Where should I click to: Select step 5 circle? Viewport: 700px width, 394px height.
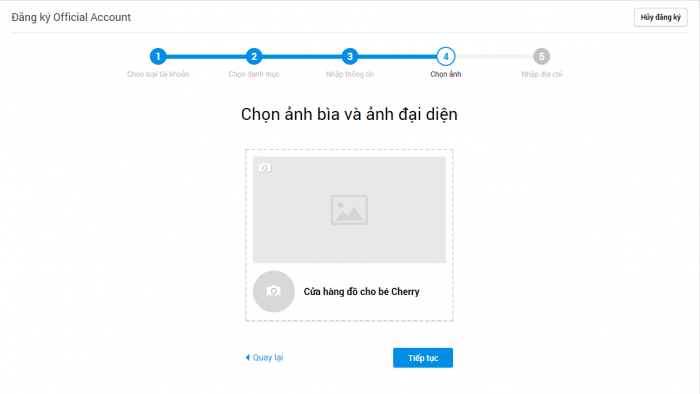[542, 57]
